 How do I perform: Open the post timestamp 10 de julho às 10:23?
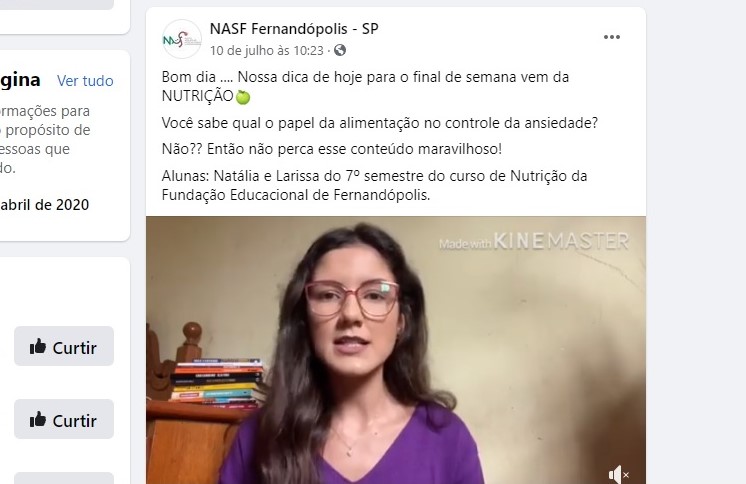tap(267, 50)
